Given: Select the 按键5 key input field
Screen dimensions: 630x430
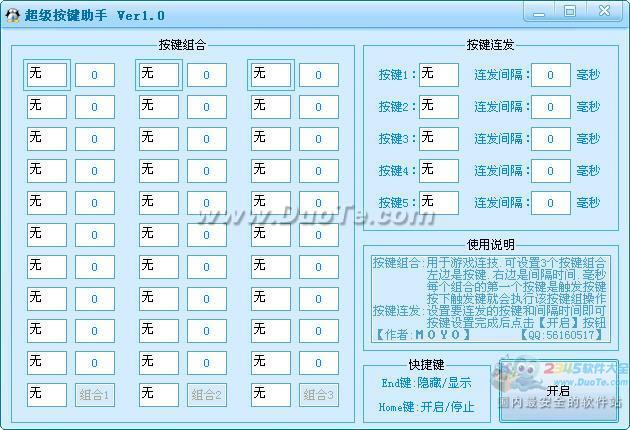Looking at the screenshot, I should (x=439, y=203).
